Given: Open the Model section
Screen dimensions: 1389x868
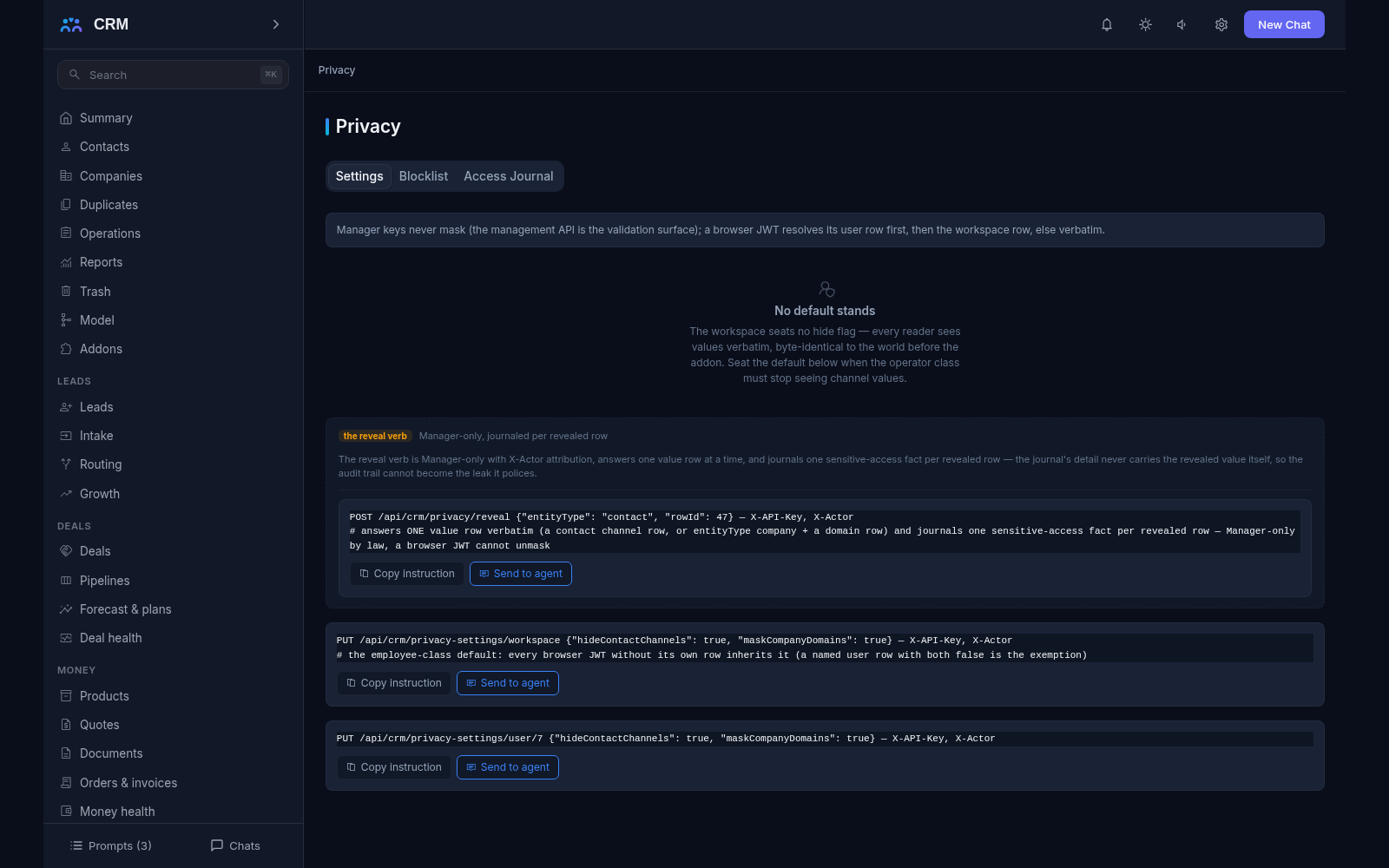Looking at the screenshot, I should 173,320.
